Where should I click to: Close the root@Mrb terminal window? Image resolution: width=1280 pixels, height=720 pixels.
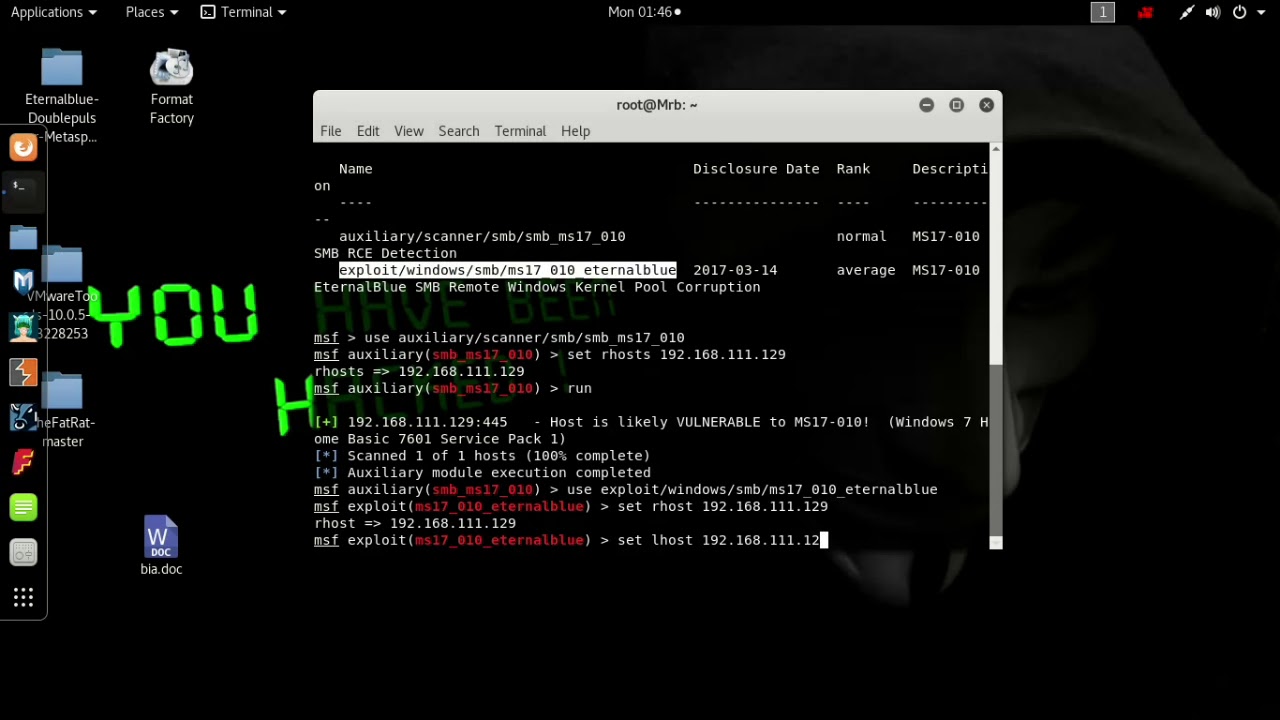pyautogui.click(x=987, y=105)
